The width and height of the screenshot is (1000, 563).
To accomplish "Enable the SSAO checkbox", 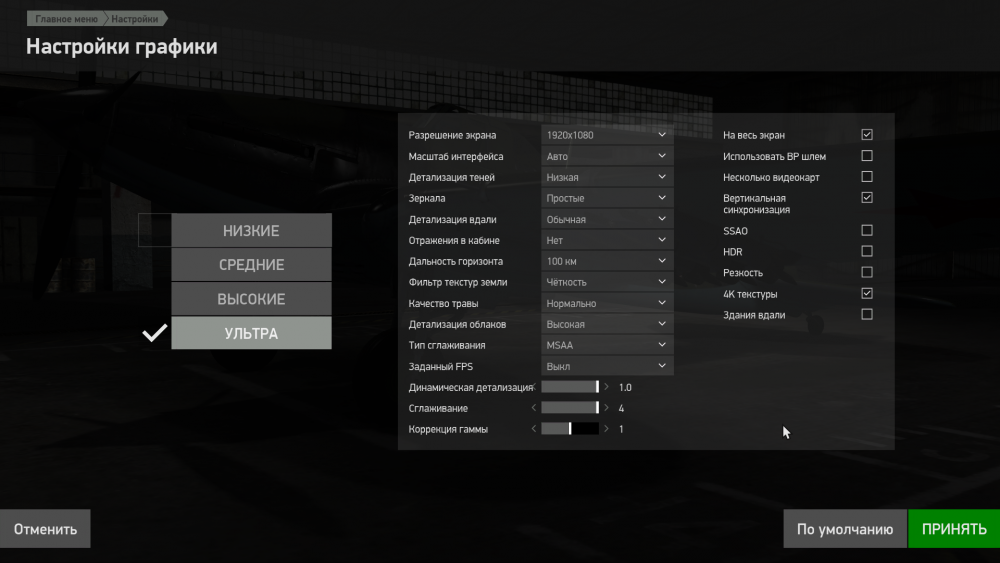I will 867,230.
